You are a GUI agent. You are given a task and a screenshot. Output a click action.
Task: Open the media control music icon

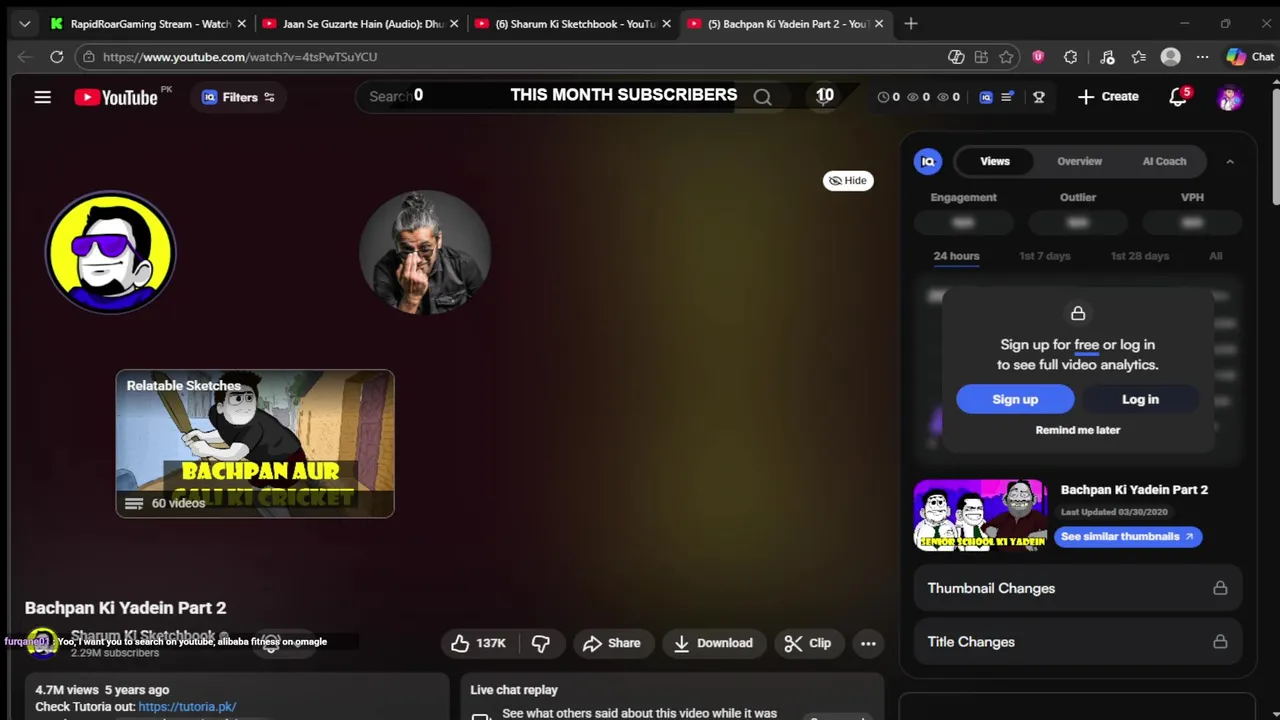pyautogui.click(x=1106, y=57)
